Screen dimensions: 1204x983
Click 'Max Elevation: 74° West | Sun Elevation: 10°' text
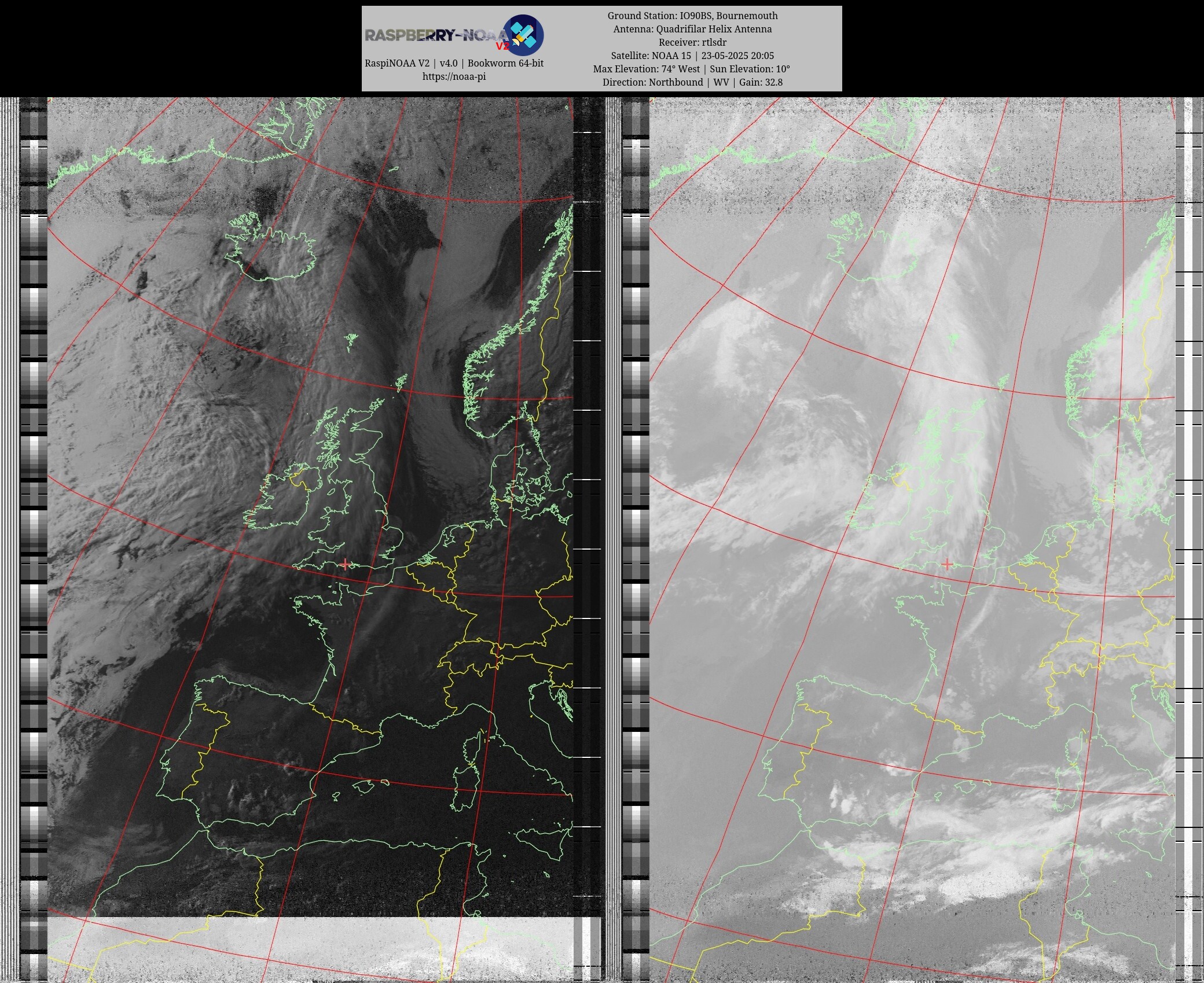tap(692, 69)
